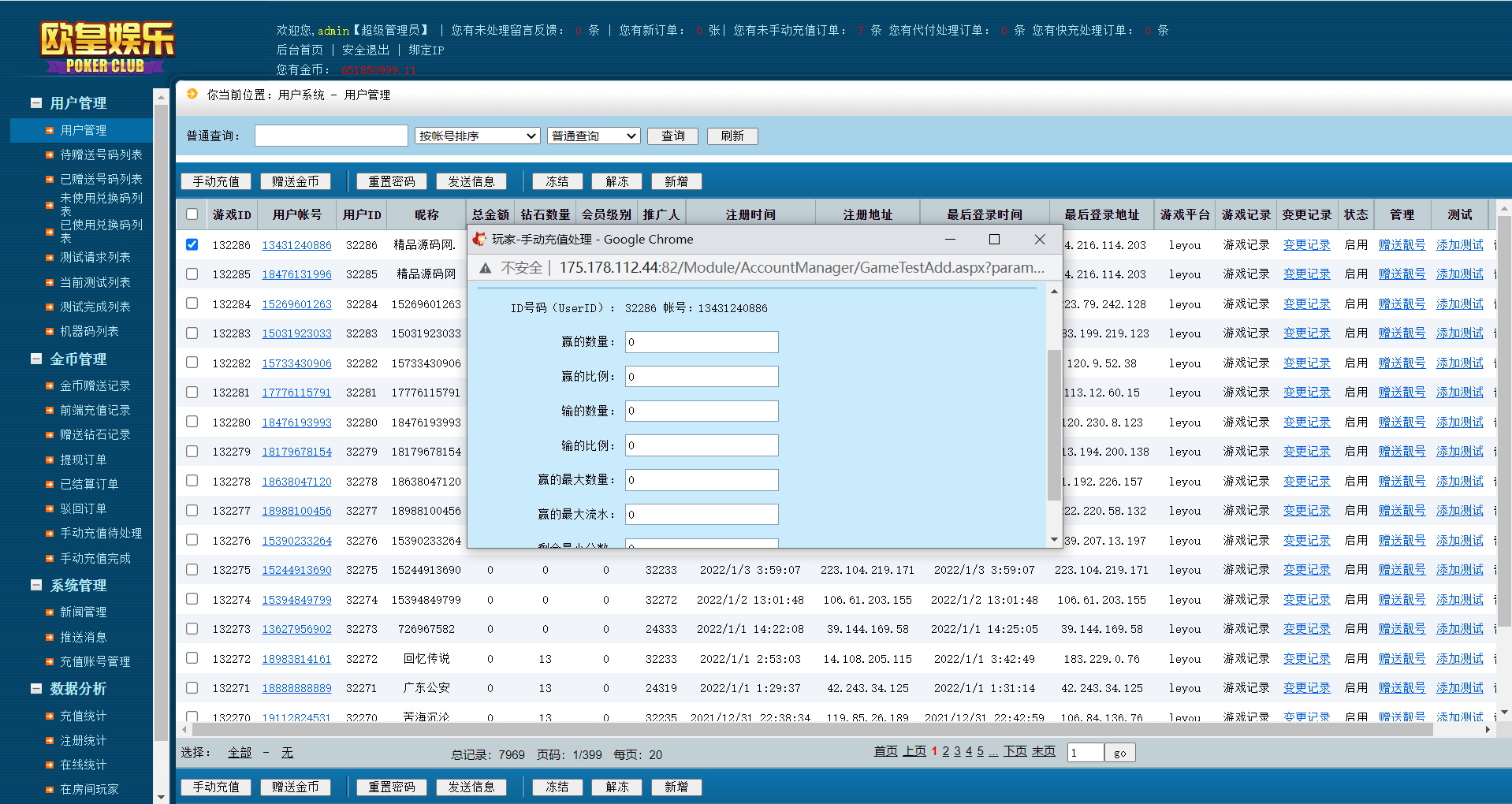Open account link 15244913690

click(x=296, y=570)
